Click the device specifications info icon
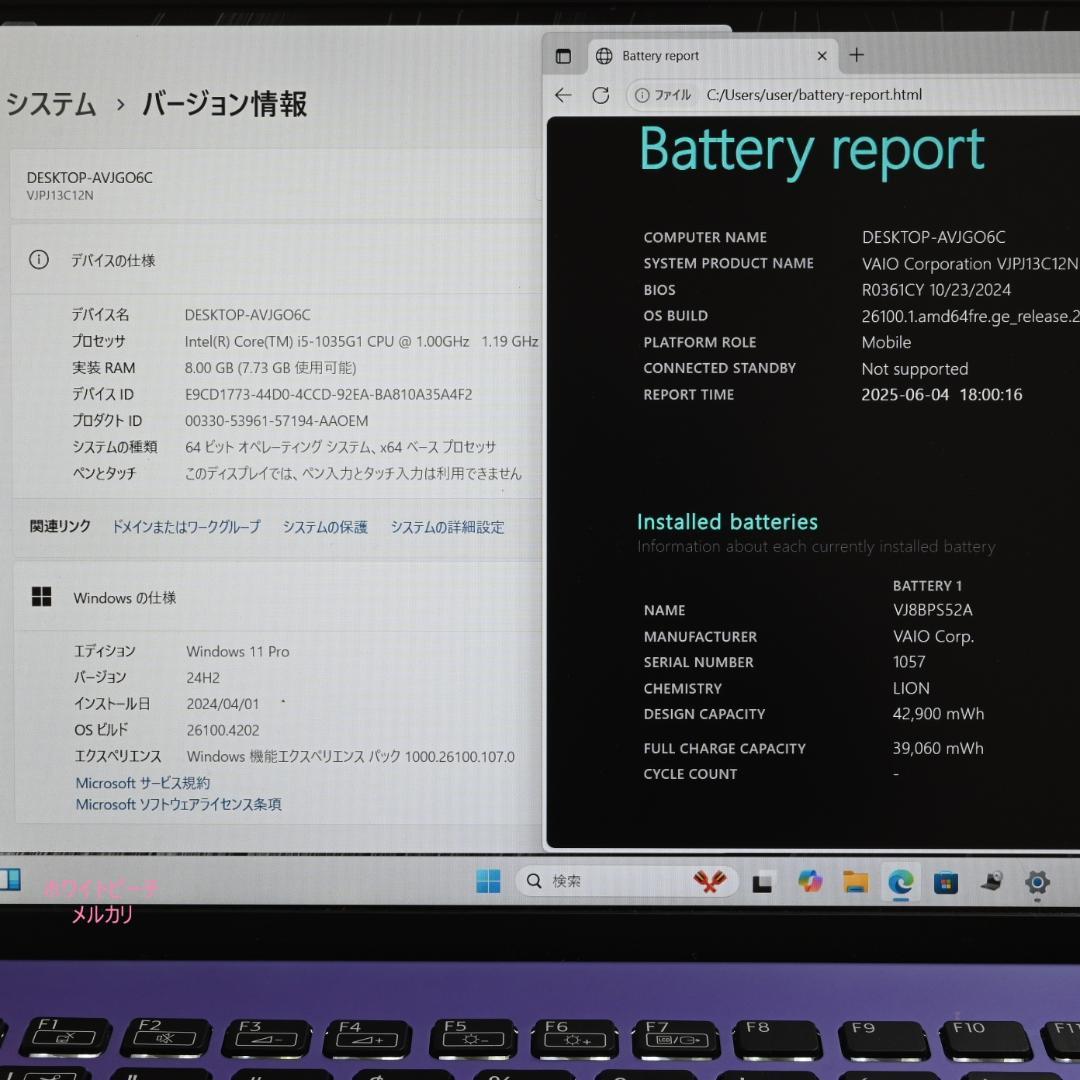 [38, 259]
